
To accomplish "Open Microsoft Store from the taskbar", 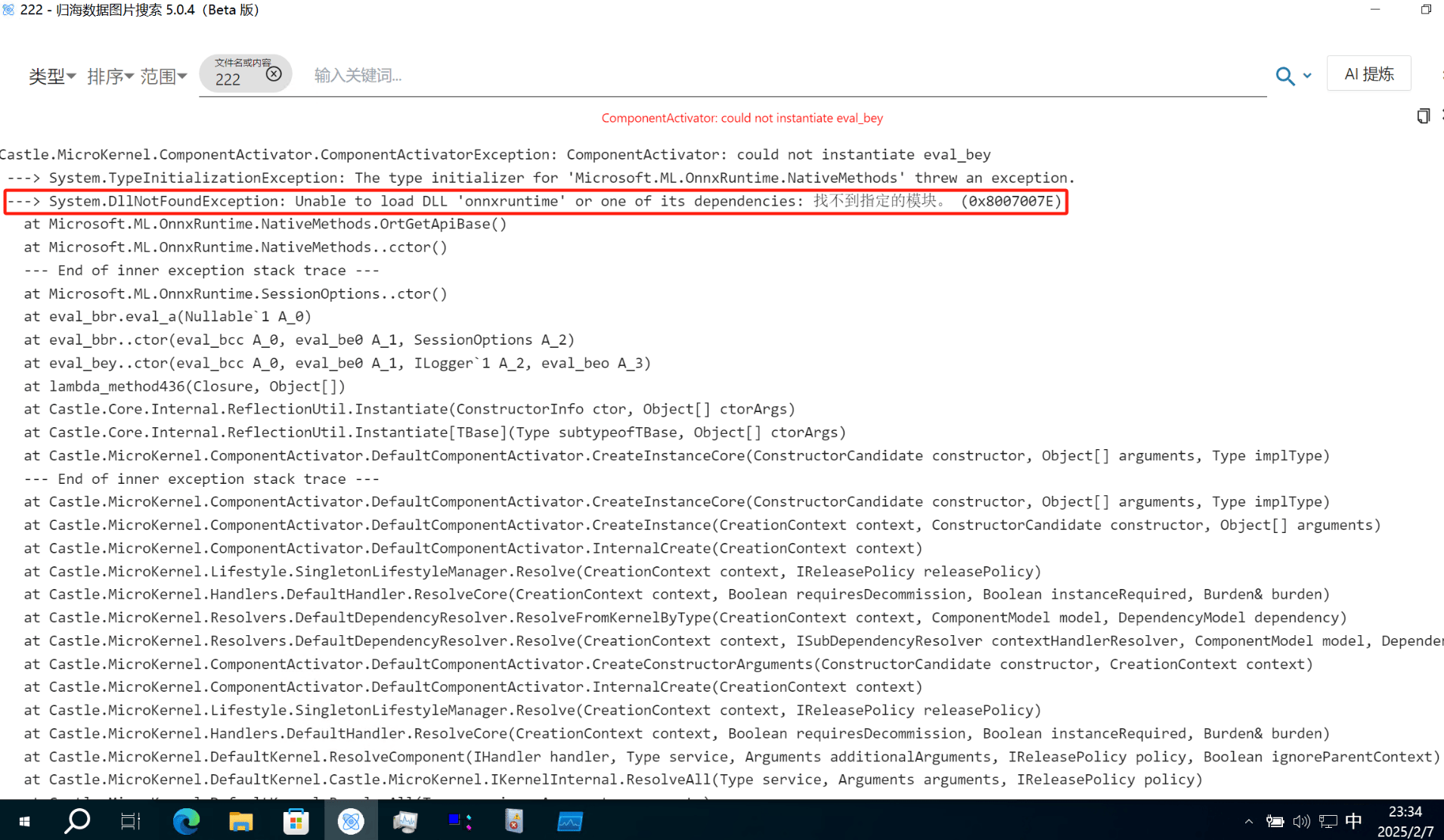I will (295, 821).
